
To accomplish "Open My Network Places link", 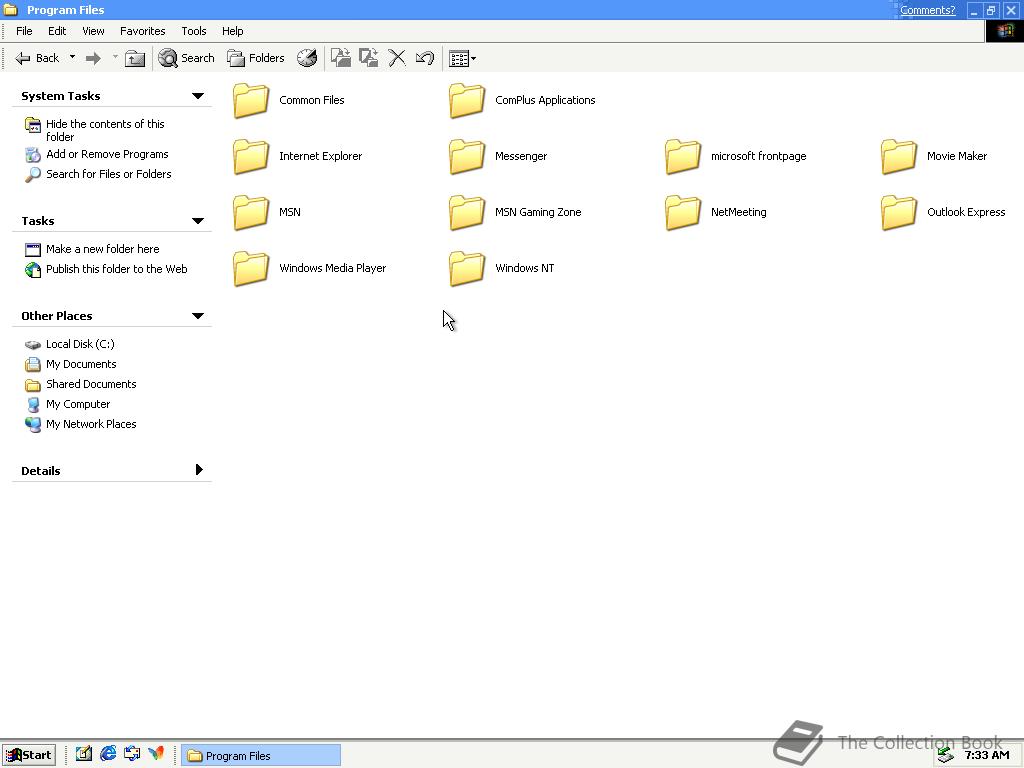I will 80,424.
